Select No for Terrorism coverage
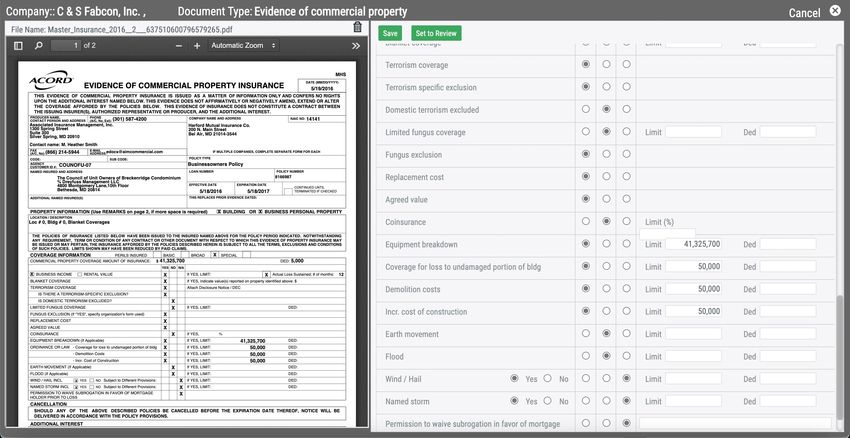Image resolution: width=850 pixels, height=438 pixels. click(x=606, y=65)
